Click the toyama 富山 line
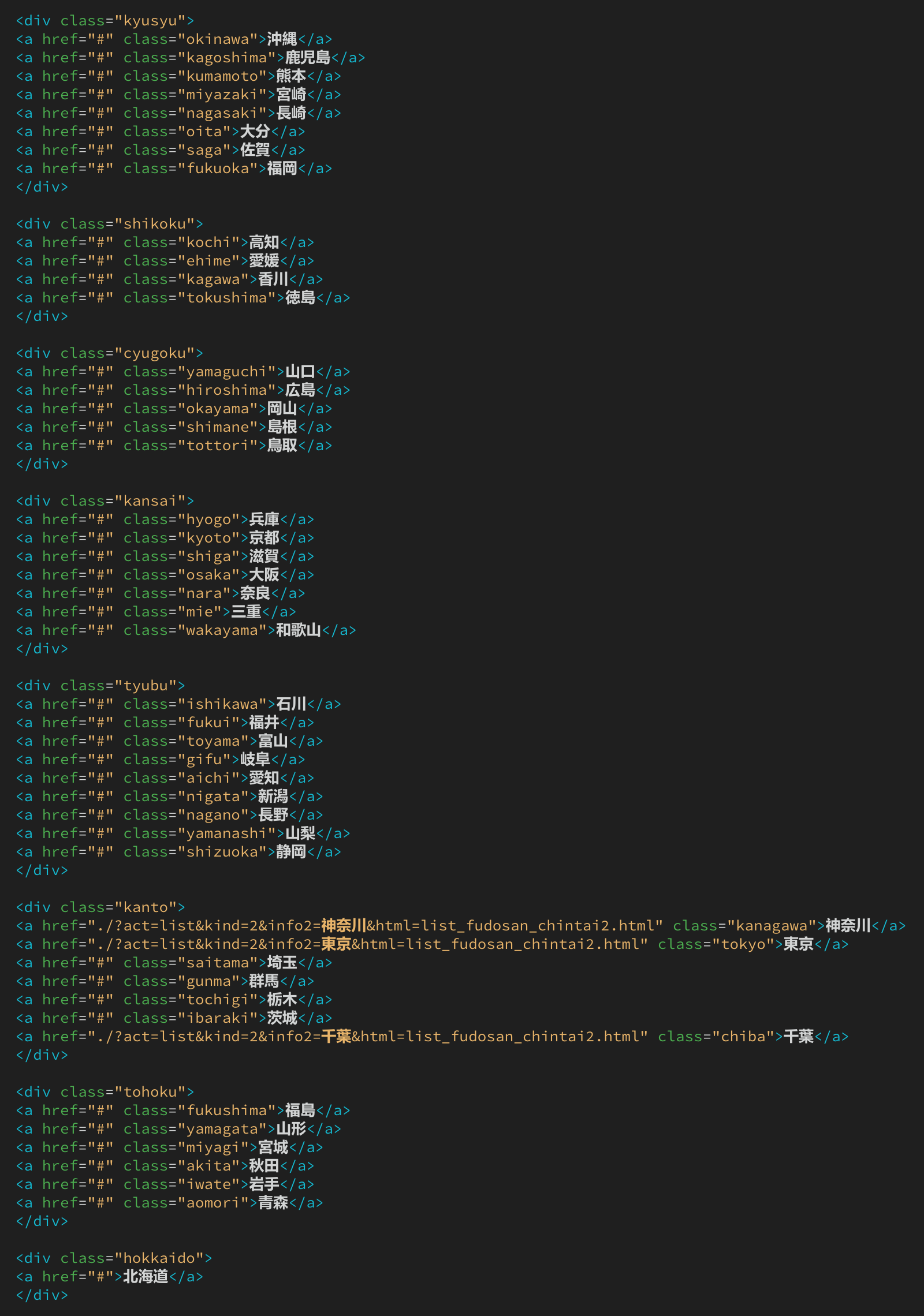This screenshot has height=1316, width=924. pyautogui.click(x=170, y=741)
